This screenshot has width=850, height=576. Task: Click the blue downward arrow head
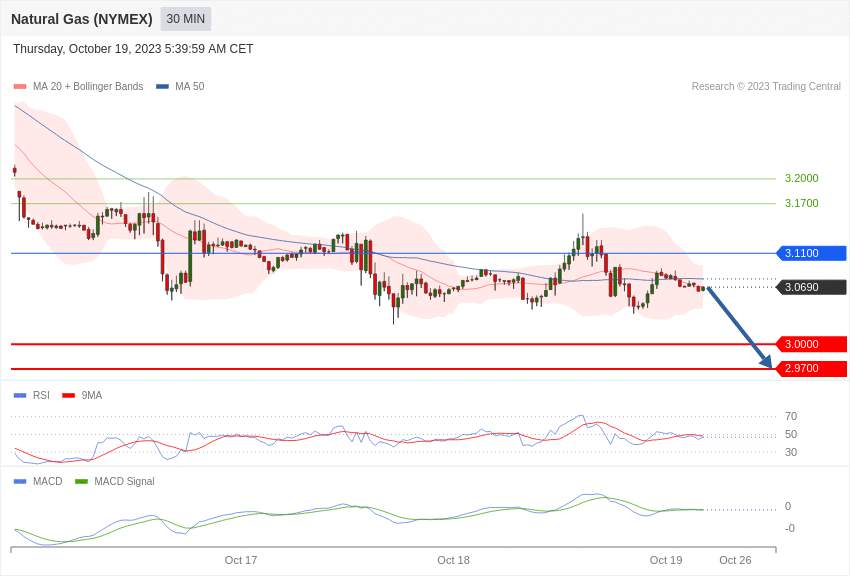click(x=767, y=362)
